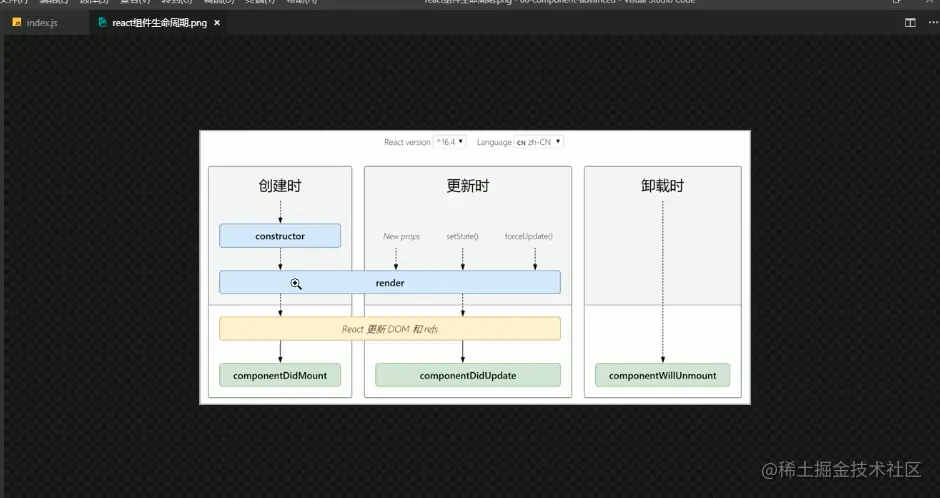Click the componentDidMount box
The width and height of the screenshot is (940, 498).
point(280,376)
